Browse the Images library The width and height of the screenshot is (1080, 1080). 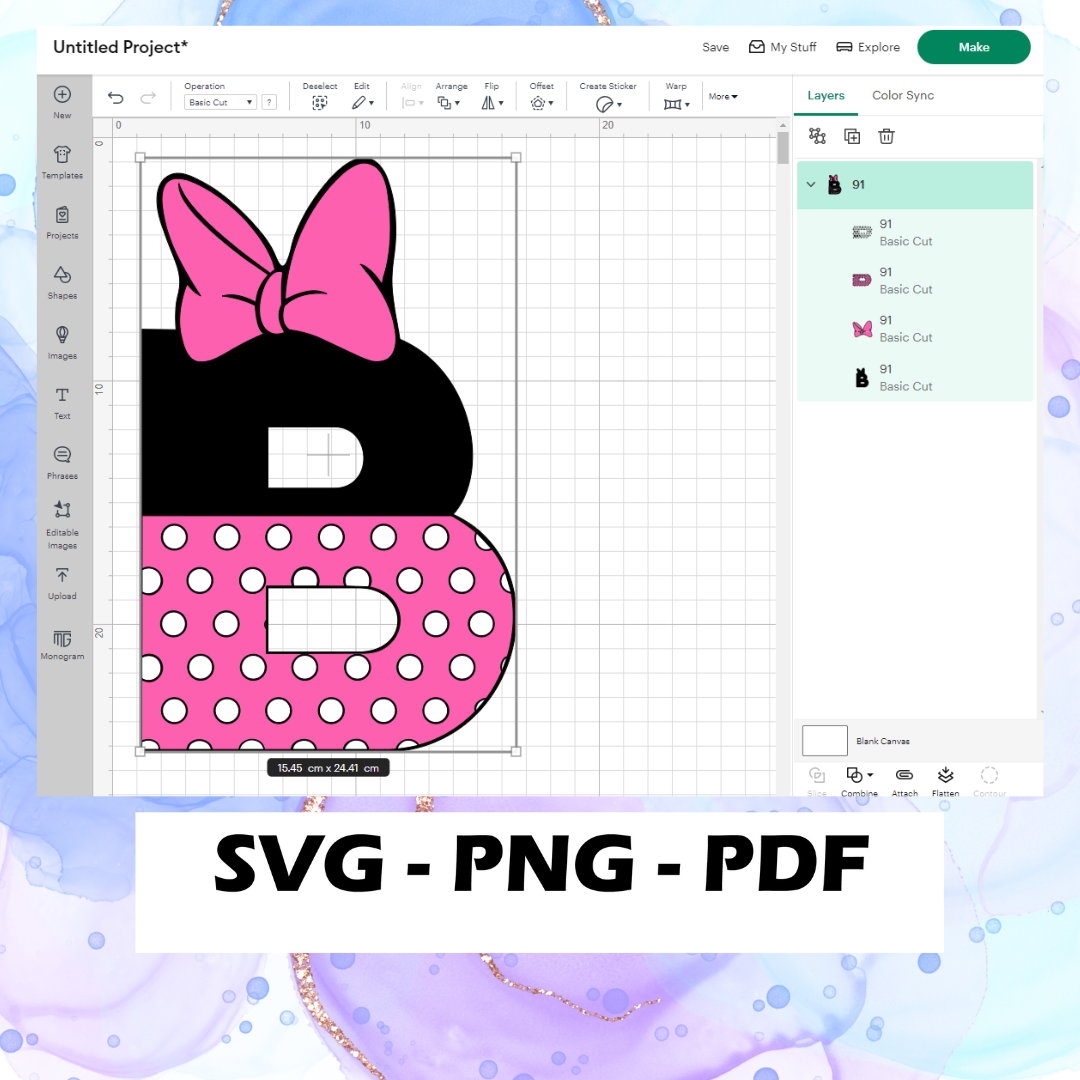pos(62,343)
